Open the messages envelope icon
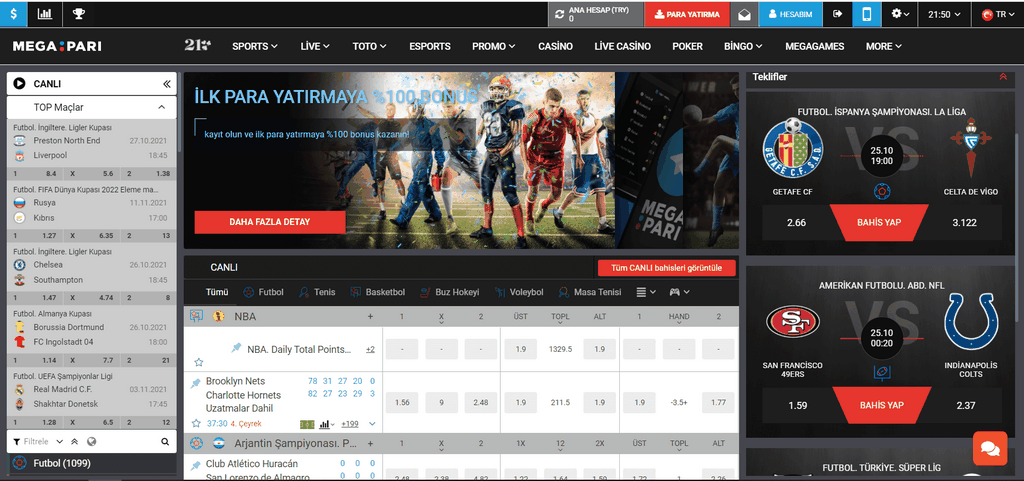The height and width of the screenshot is (481, 1024). 744,14
